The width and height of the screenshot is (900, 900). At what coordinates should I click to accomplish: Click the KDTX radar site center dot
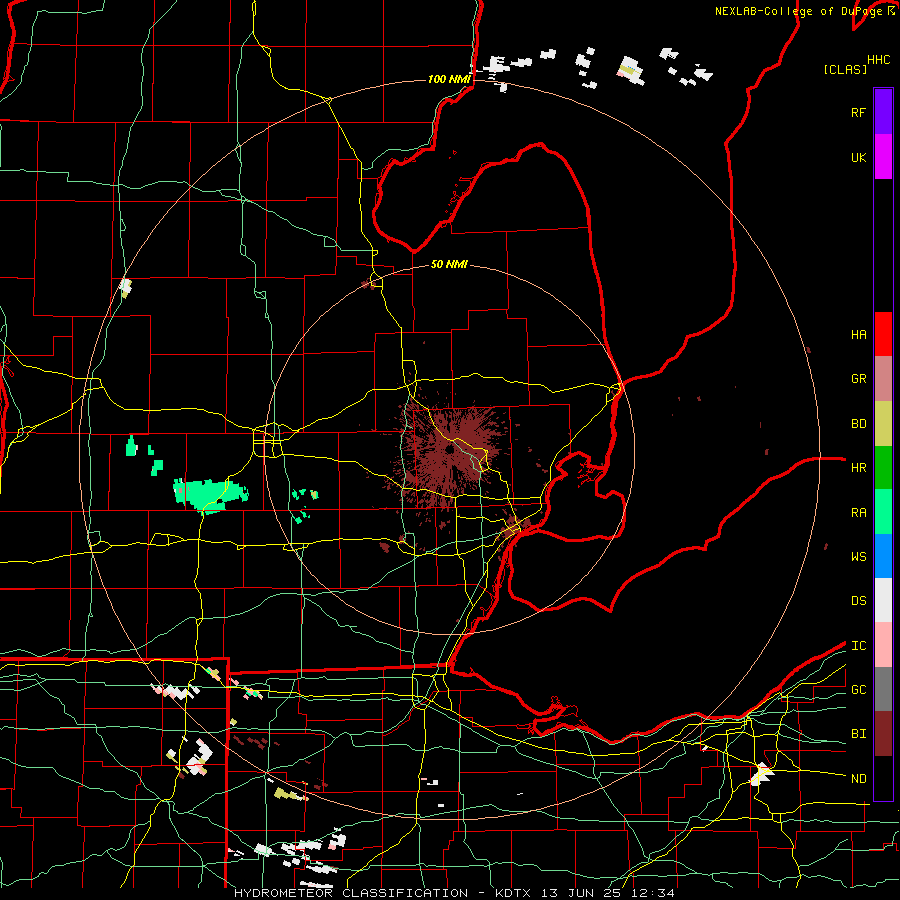tap(449, 450)
